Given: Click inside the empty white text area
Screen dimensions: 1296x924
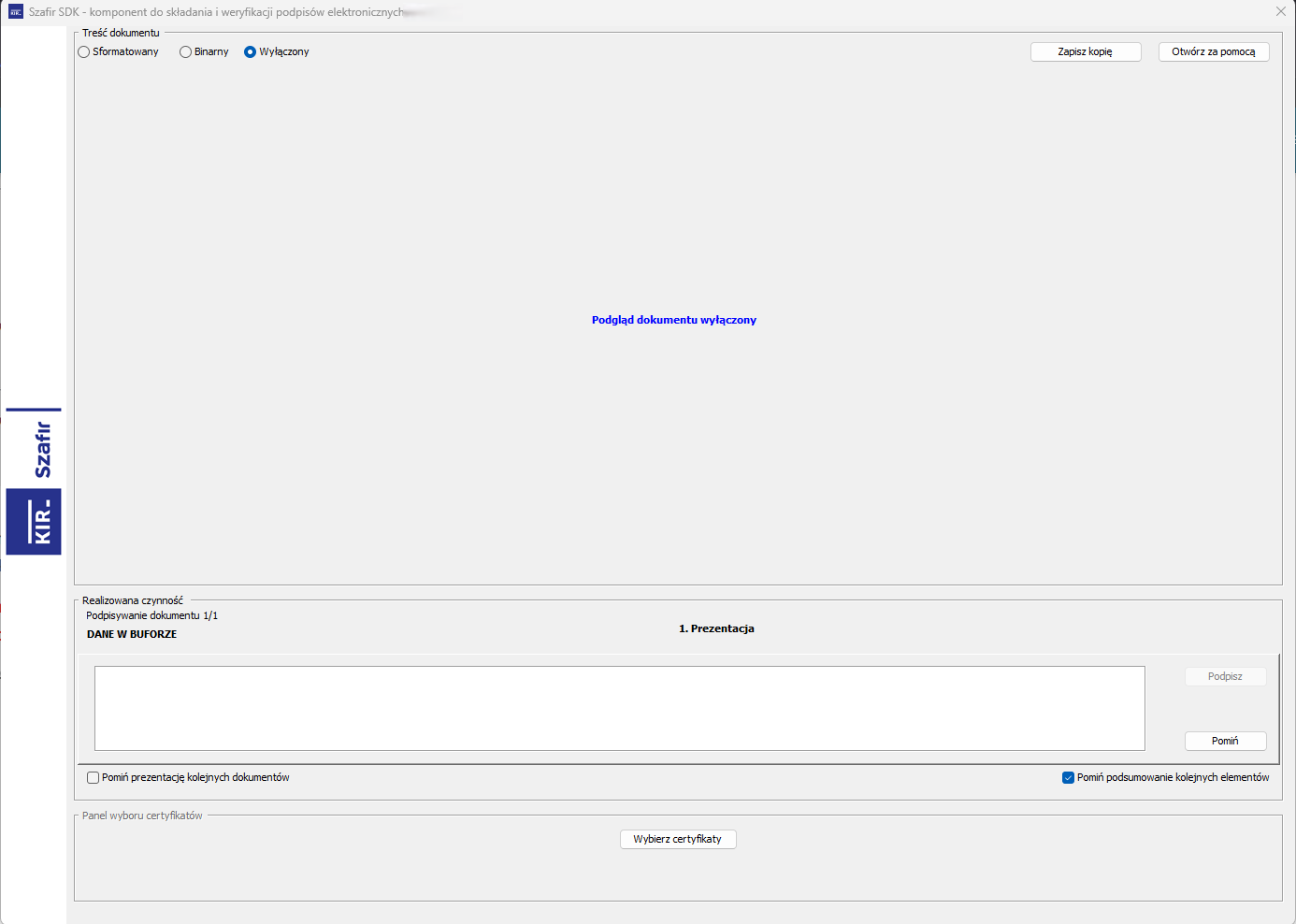Looking at the screenshot, I should point(619,708).
